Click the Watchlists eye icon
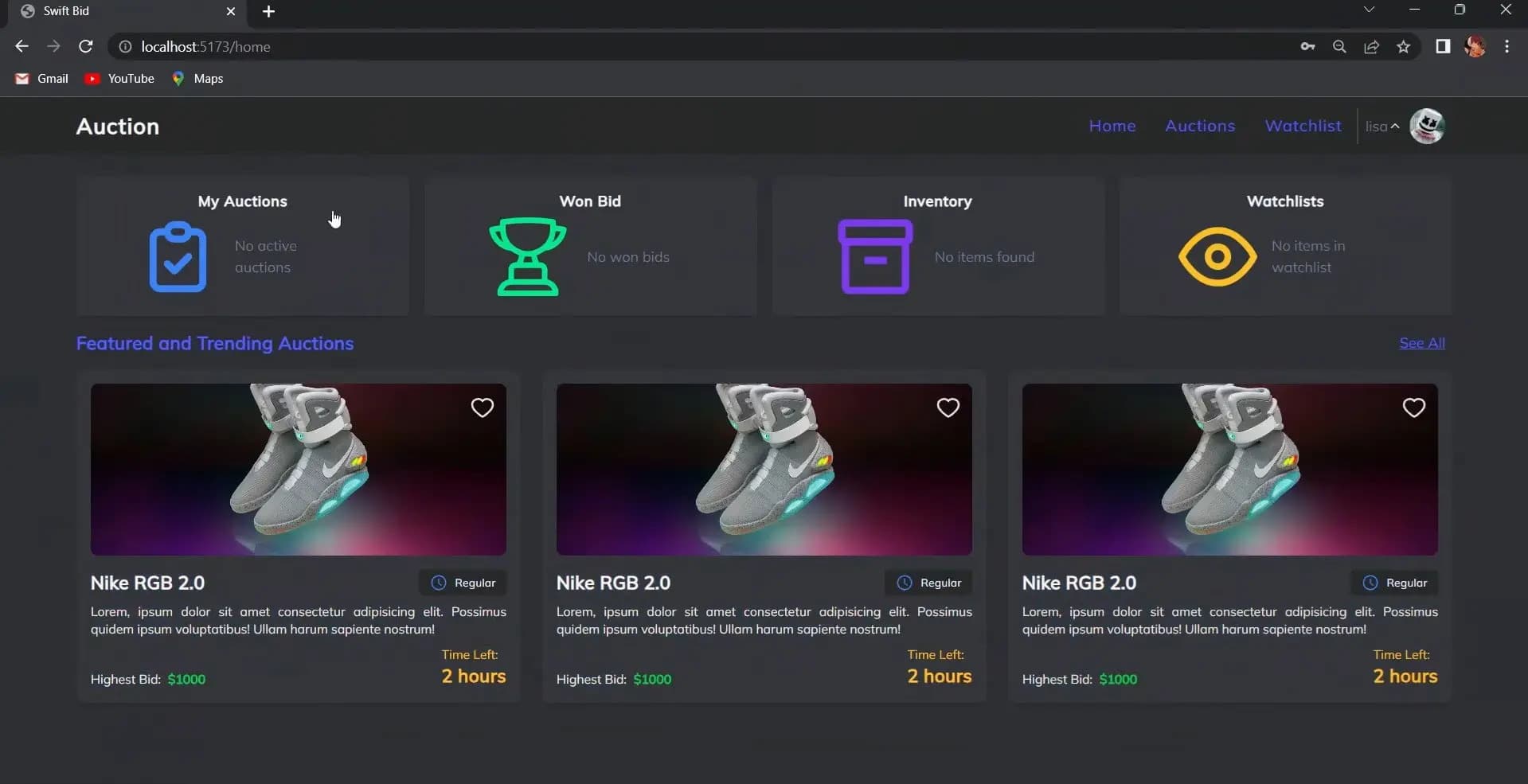Viewport: 1528px width, 784px height. click(x=1217, y=256)
